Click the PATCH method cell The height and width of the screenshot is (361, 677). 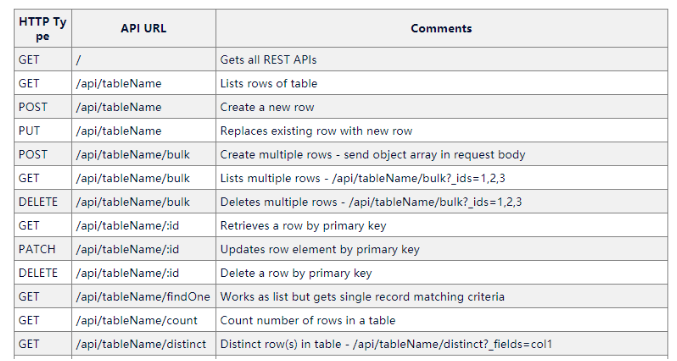[x=43, y=250]
